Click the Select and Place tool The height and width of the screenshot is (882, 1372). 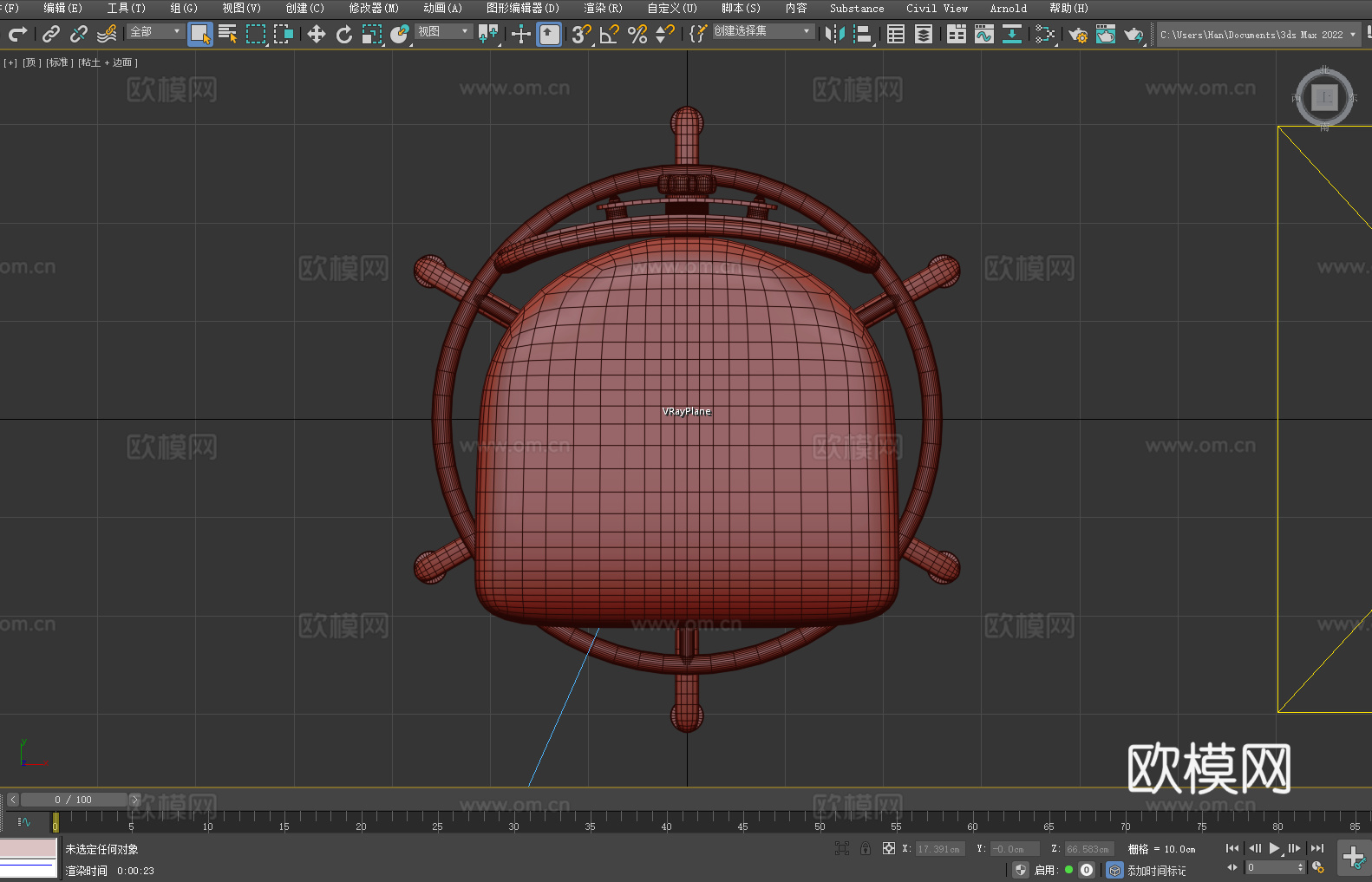[x=400, y=34]
